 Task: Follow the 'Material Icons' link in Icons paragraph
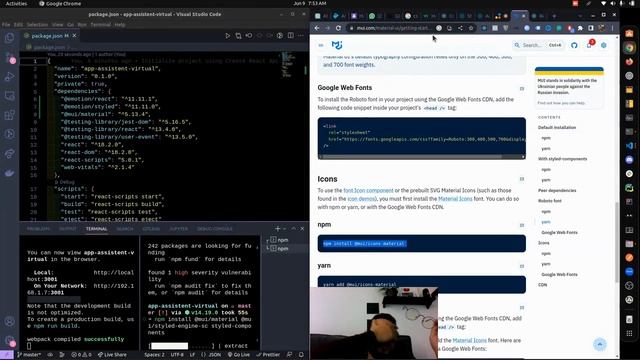pos(455,199)
